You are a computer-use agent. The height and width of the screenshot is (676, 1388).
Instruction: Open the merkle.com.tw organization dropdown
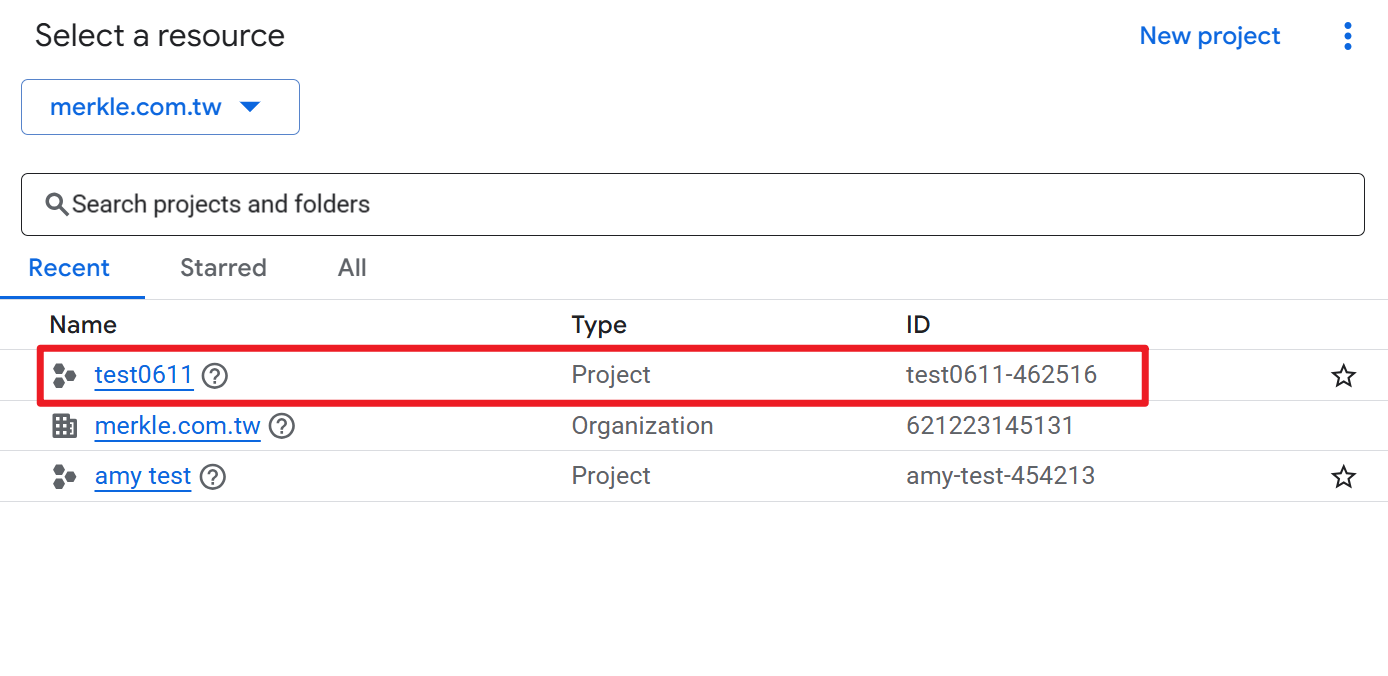[x=160, y=107]
